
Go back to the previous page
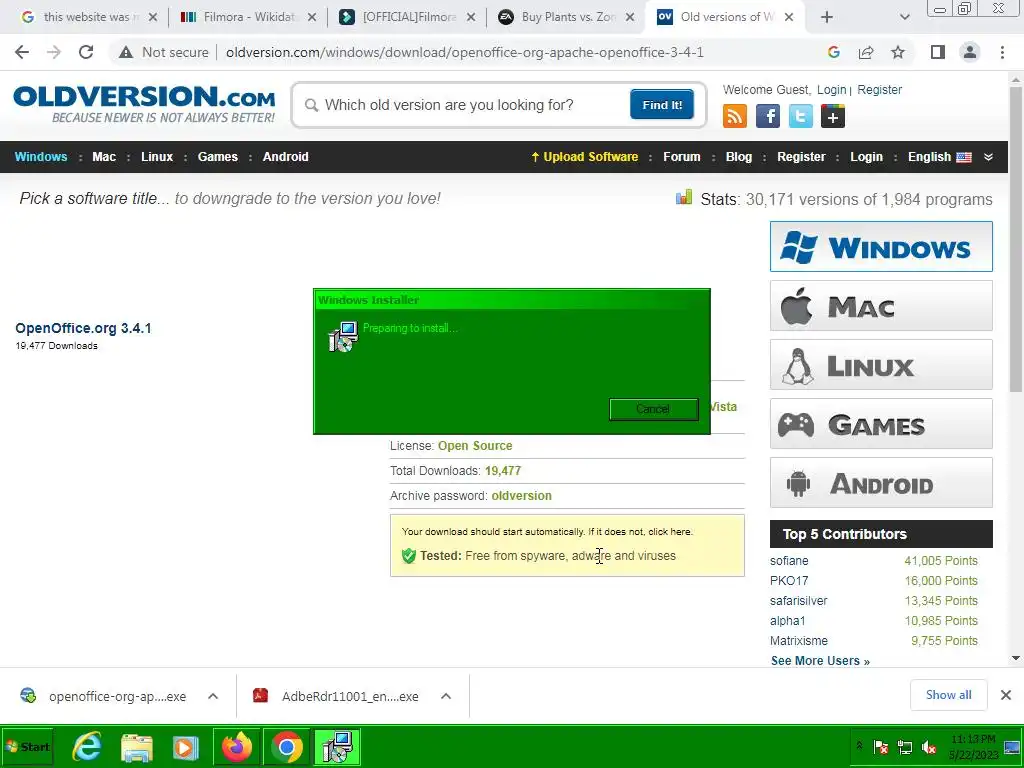coord(22,52)
